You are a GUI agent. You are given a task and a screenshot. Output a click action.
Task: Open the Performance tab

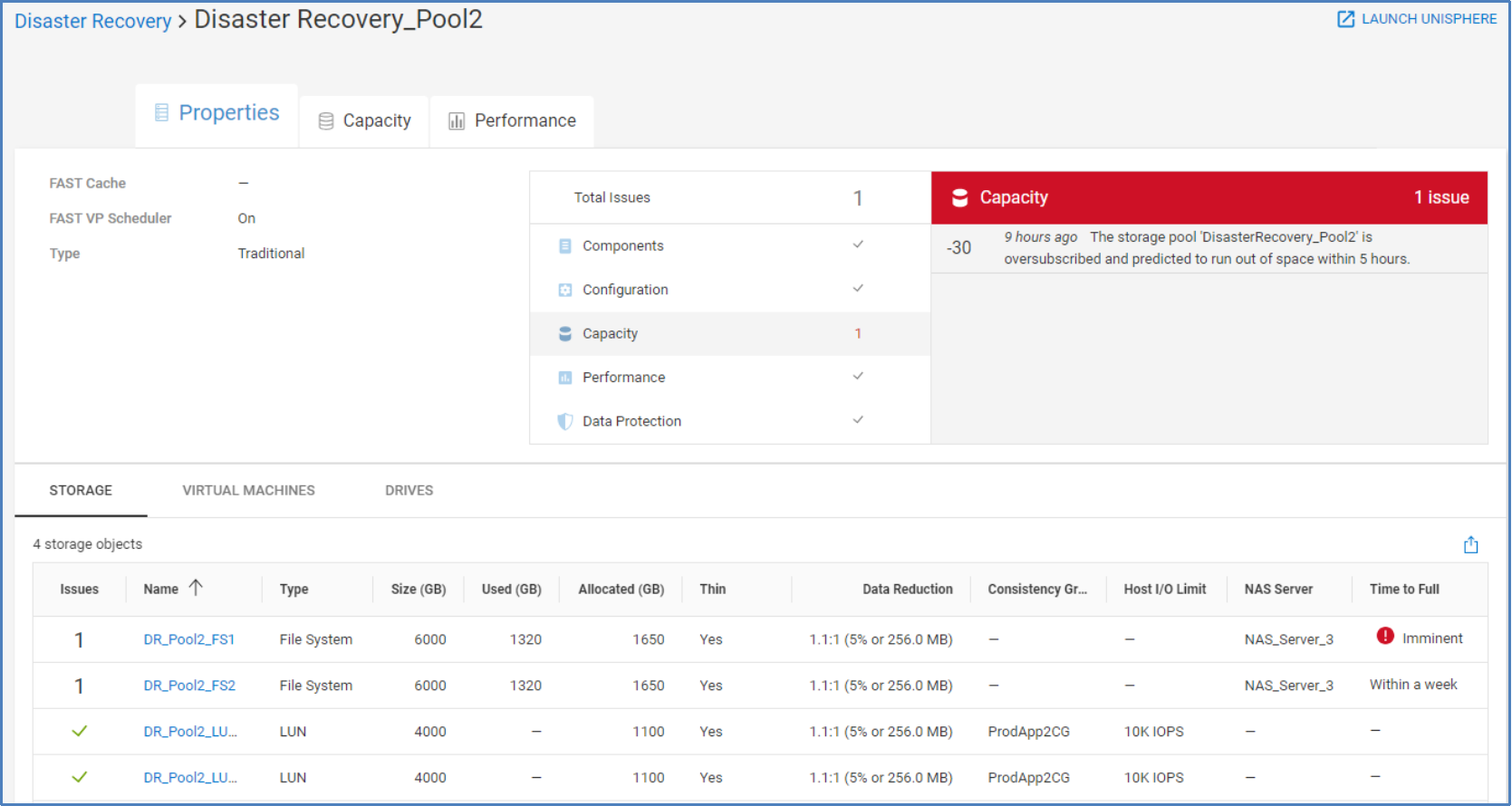coord(512,121)
